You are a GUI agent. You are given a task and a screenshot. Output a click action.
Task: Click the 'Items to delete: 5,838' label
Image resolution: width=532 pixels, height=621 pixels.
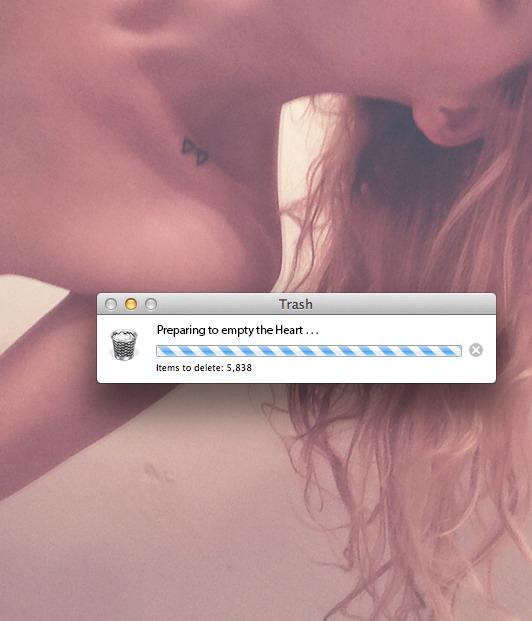(x=204, y=368)
